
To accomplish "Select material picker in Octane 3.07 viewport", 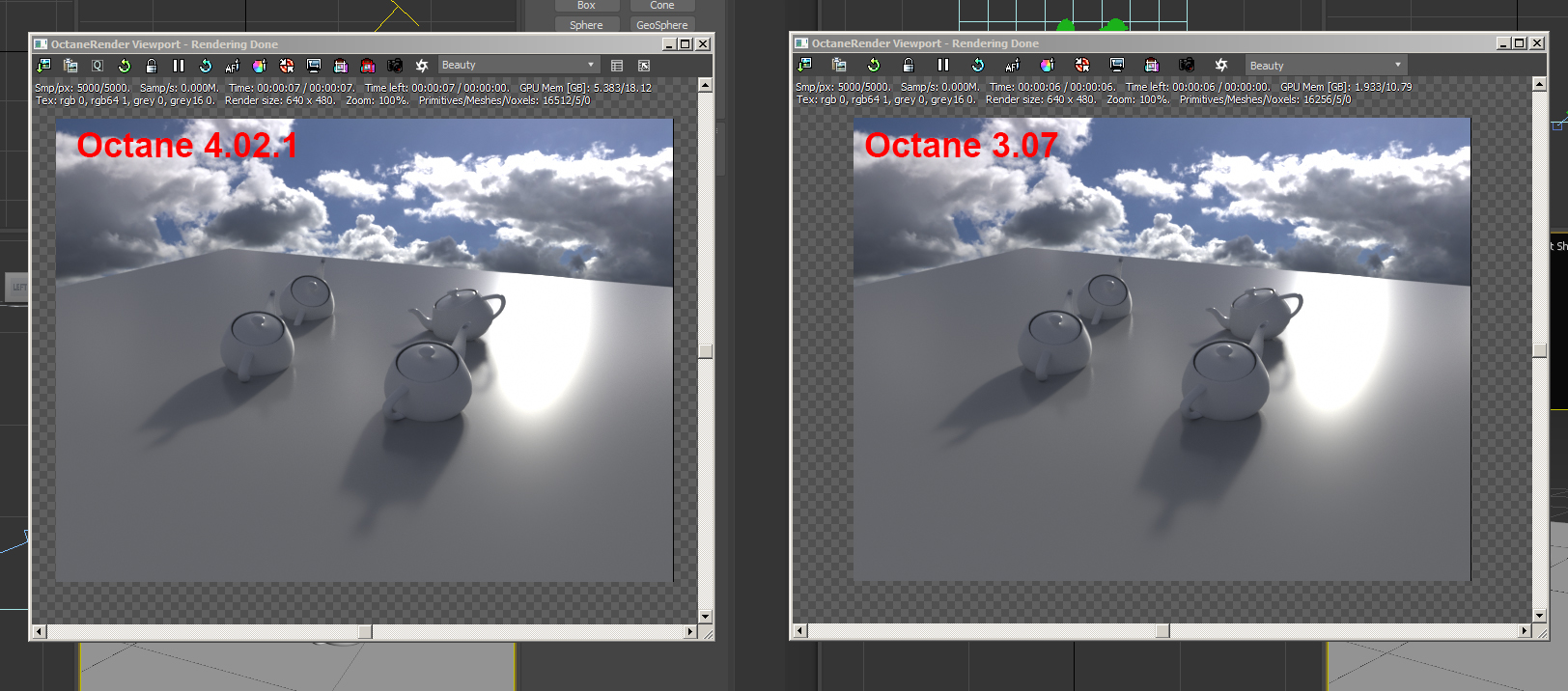I will (x=1082, y=65).
